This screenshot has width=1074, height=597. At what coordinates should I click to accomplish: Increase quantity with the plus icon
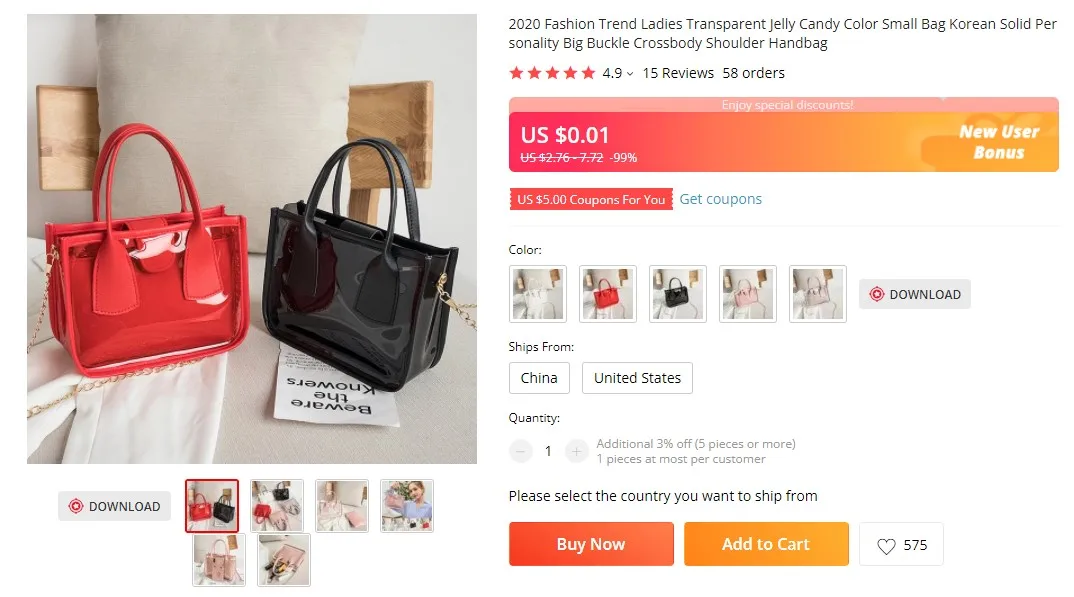tap(576, 451)
